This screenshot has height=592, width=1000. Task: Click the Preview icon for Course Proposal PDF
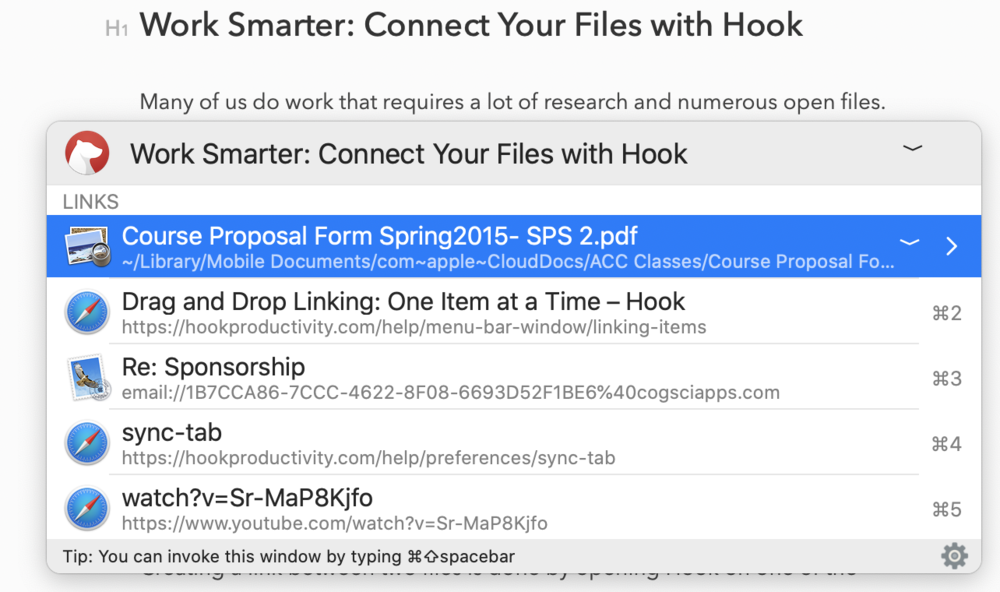87,246
